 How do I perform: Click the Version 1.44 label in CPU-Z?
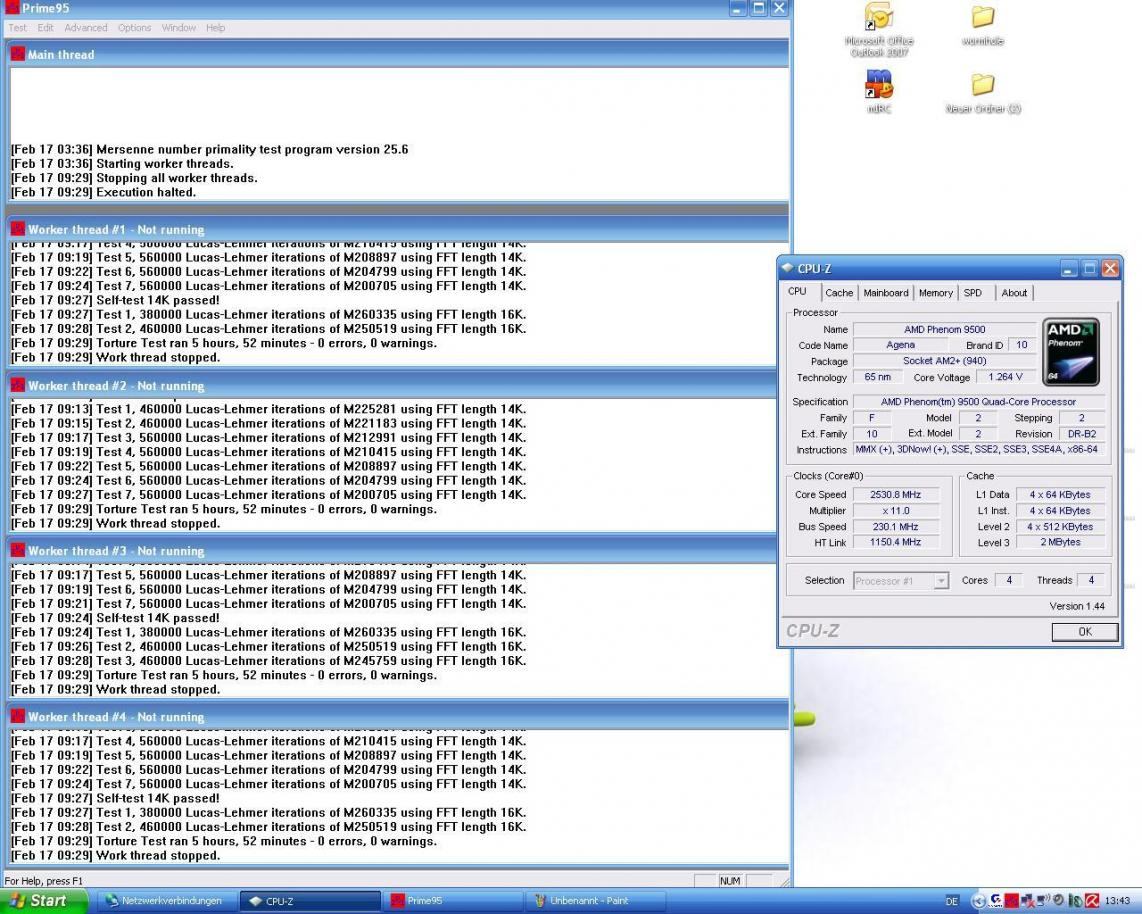click(x=1076, y=606)
